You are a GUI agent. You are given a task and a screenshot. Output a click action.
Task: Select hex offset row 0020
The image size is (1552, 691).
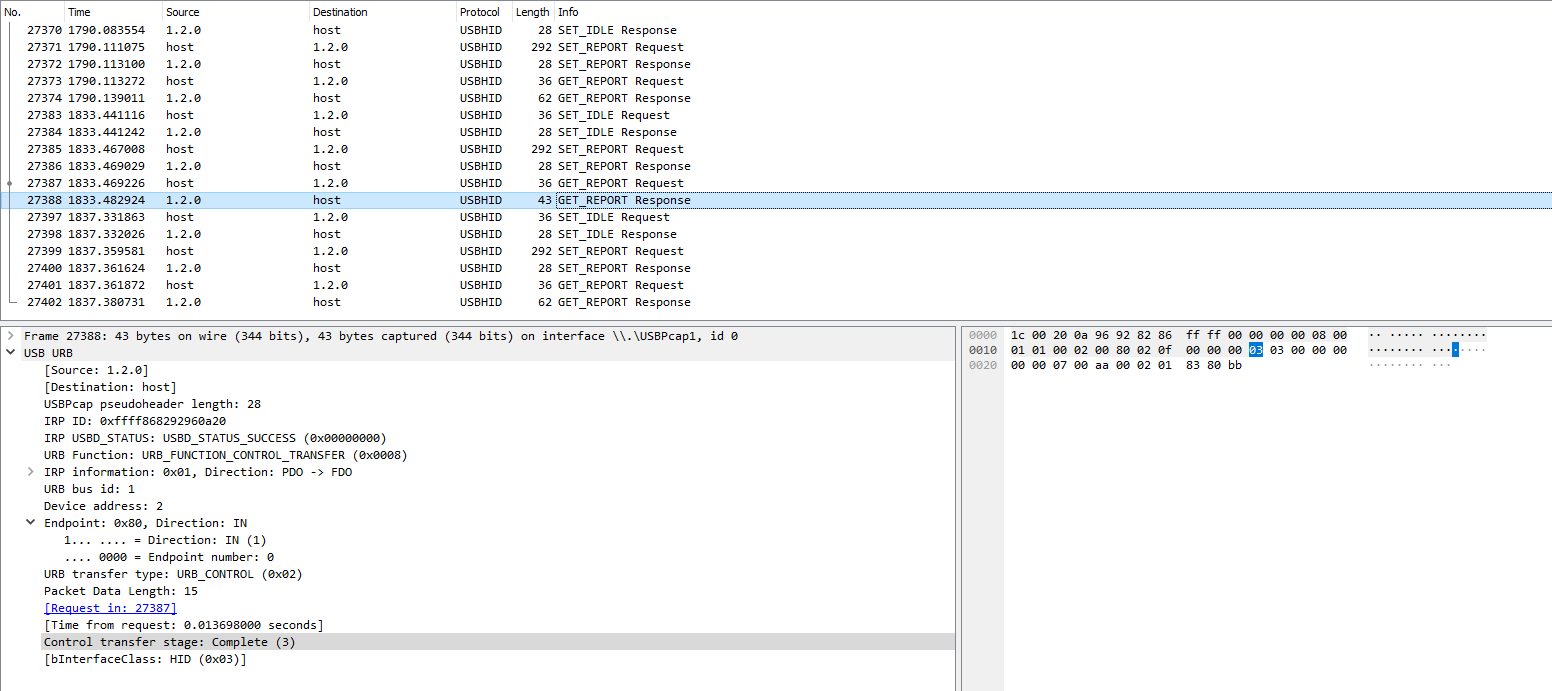[x=983, y=365]
